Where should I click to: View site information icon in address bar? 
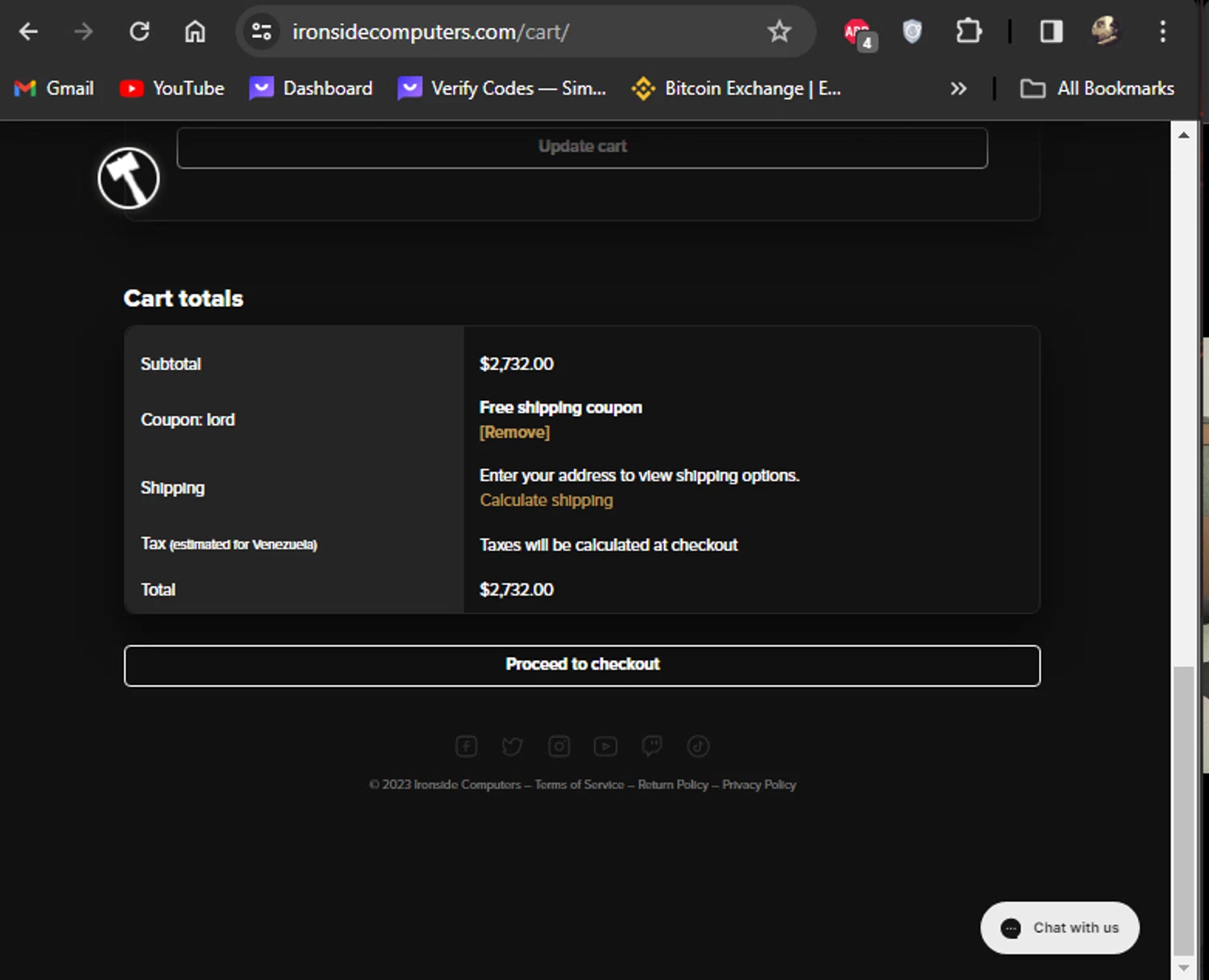pyautogui.click(x=261, y=31)
